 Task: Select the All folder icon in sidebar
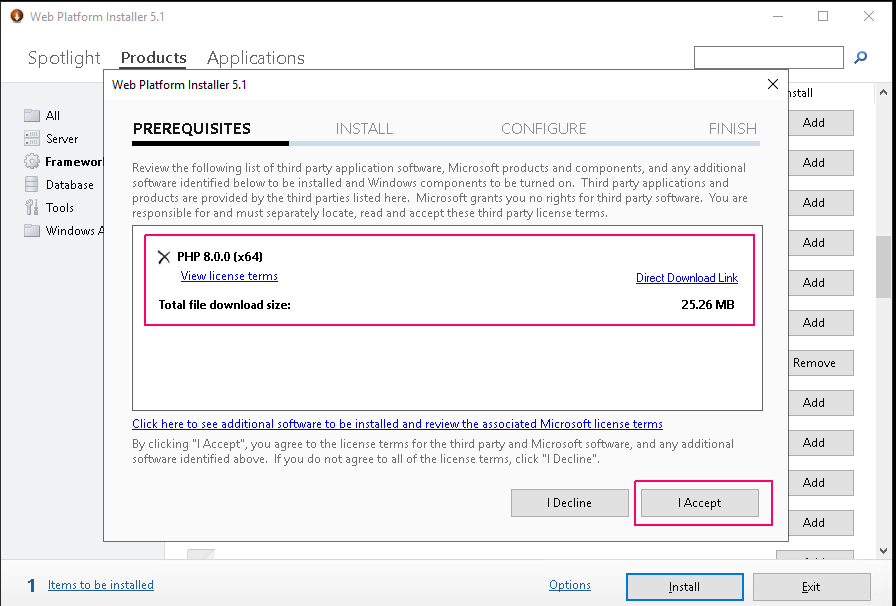click(x=32, y=115)
